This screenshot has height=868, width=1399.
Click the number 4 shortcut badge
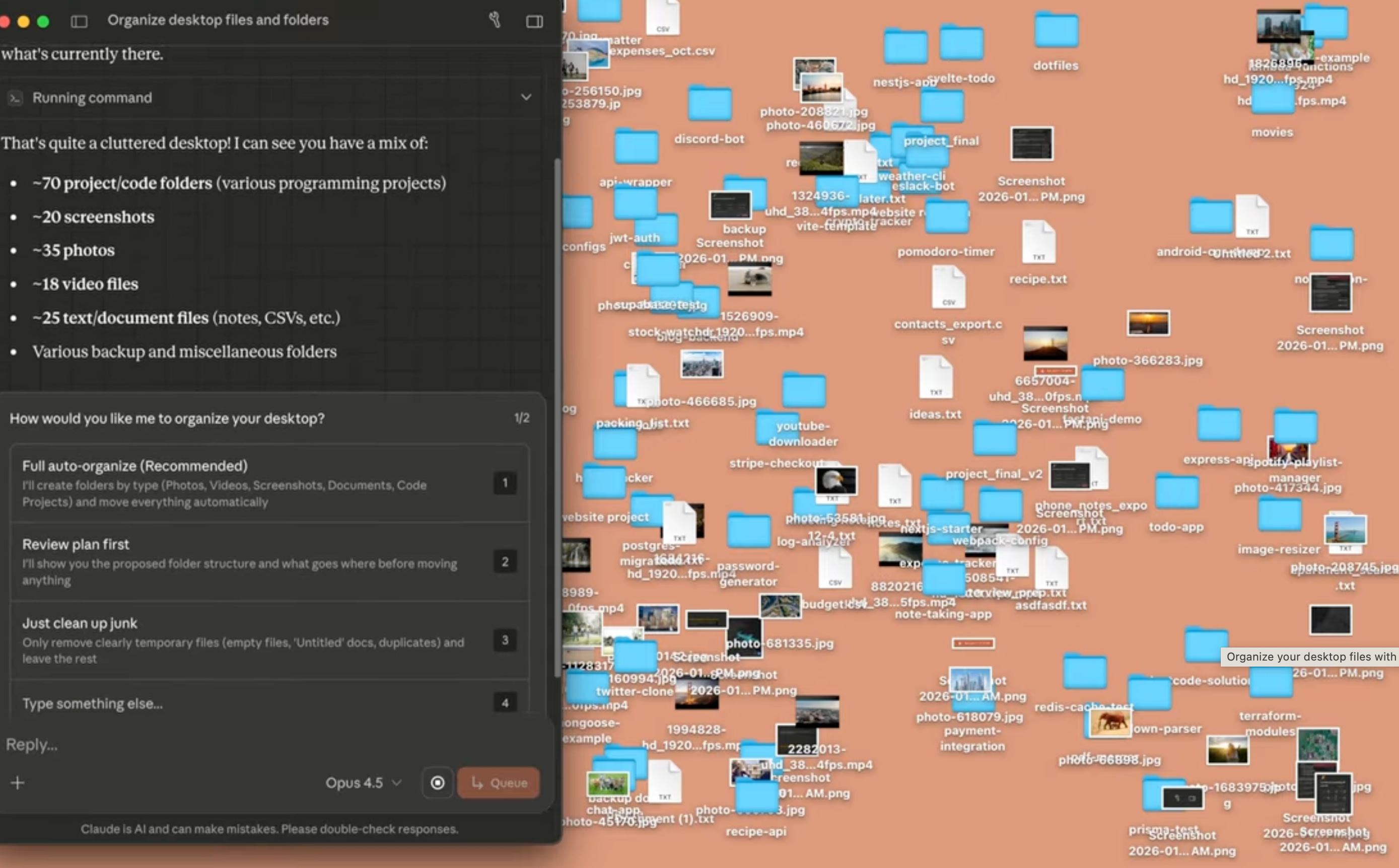[505, 703]
